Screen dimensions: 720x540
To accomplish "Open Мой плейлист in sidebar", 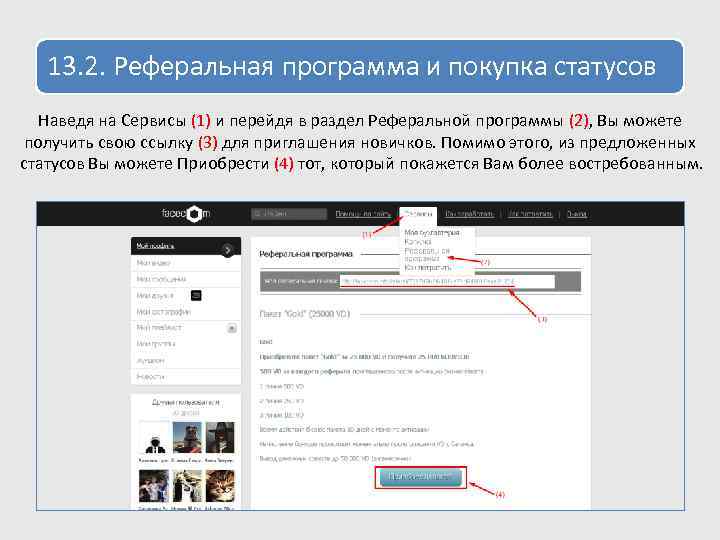I will (x=159, y=327).
